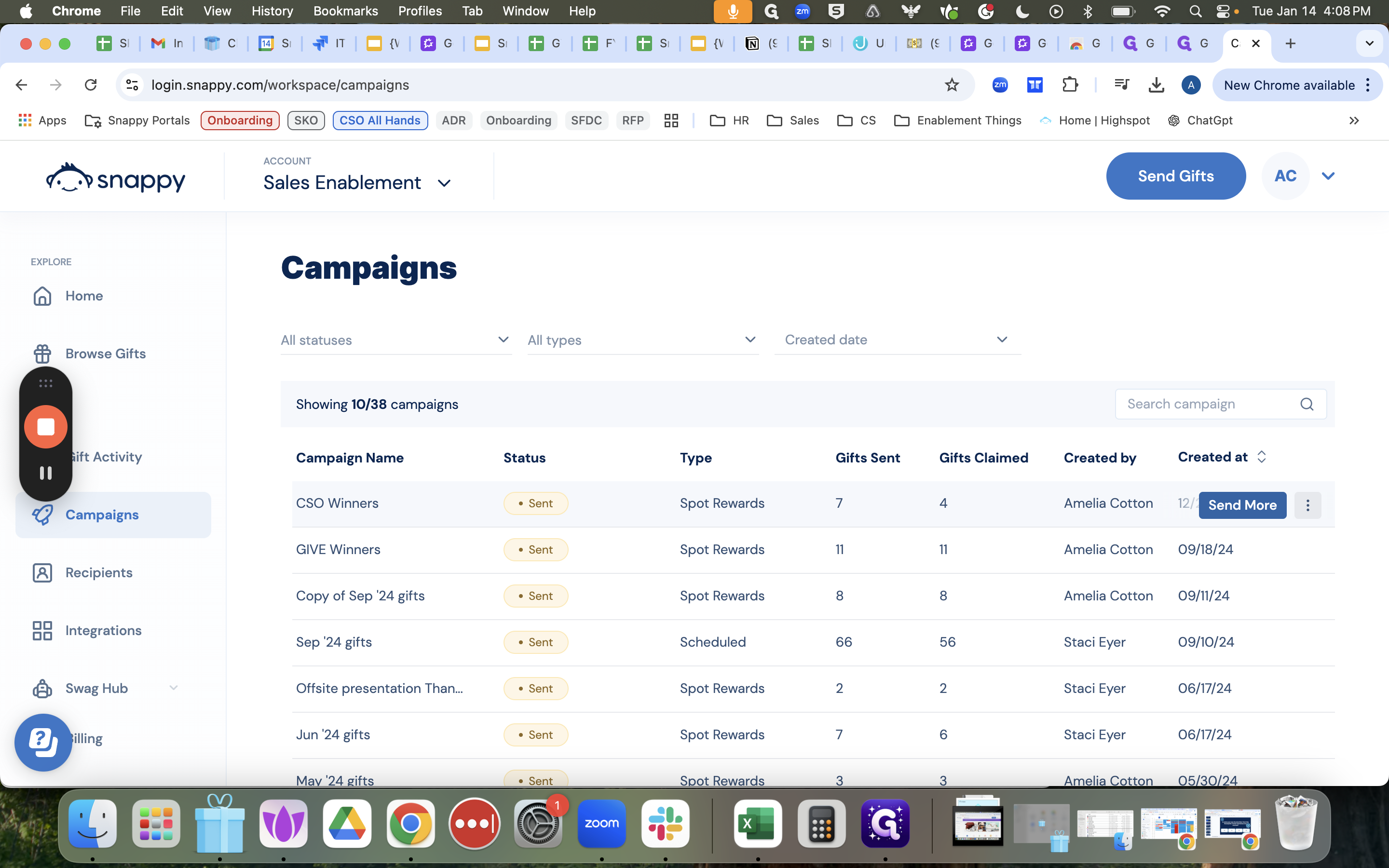Expand the Sales Enablement account dropdown
1389x868 pixels.
point(444,183)
